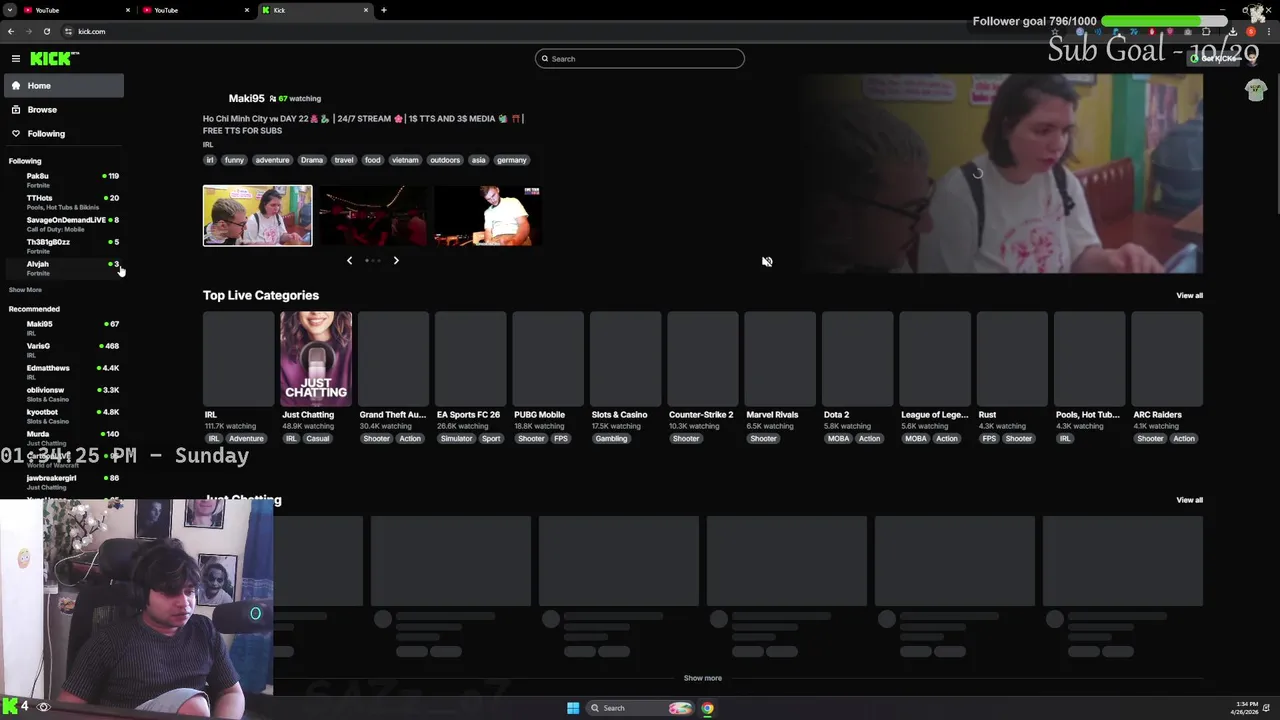This screenshot has height=720, width=1280.
Task: Select the red-lit second featured thumbnail
Action: 373,215
